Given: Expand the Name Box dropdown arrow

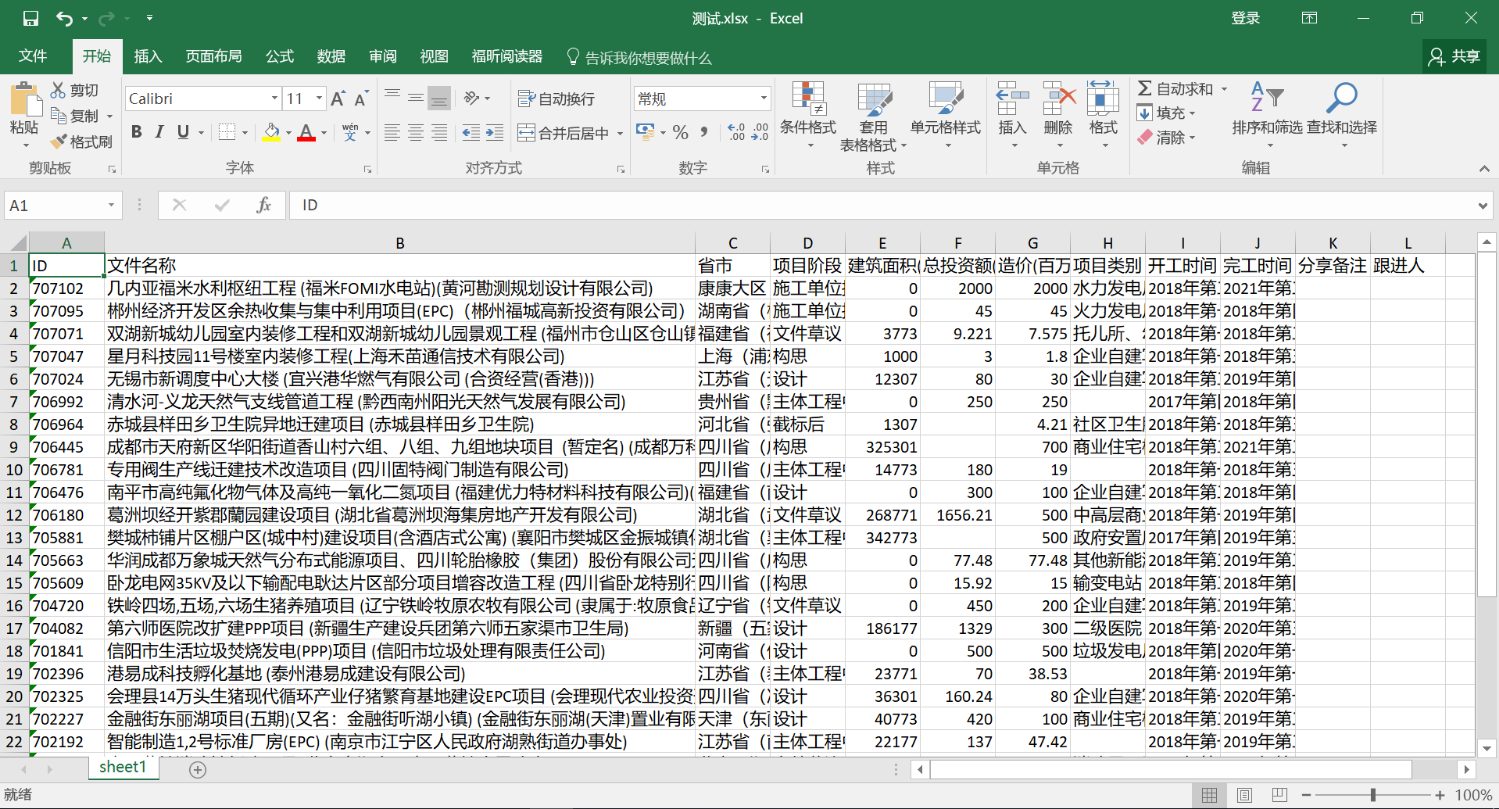Looking at the screenshot, I should pyautogui.click(x=112, y=205).
